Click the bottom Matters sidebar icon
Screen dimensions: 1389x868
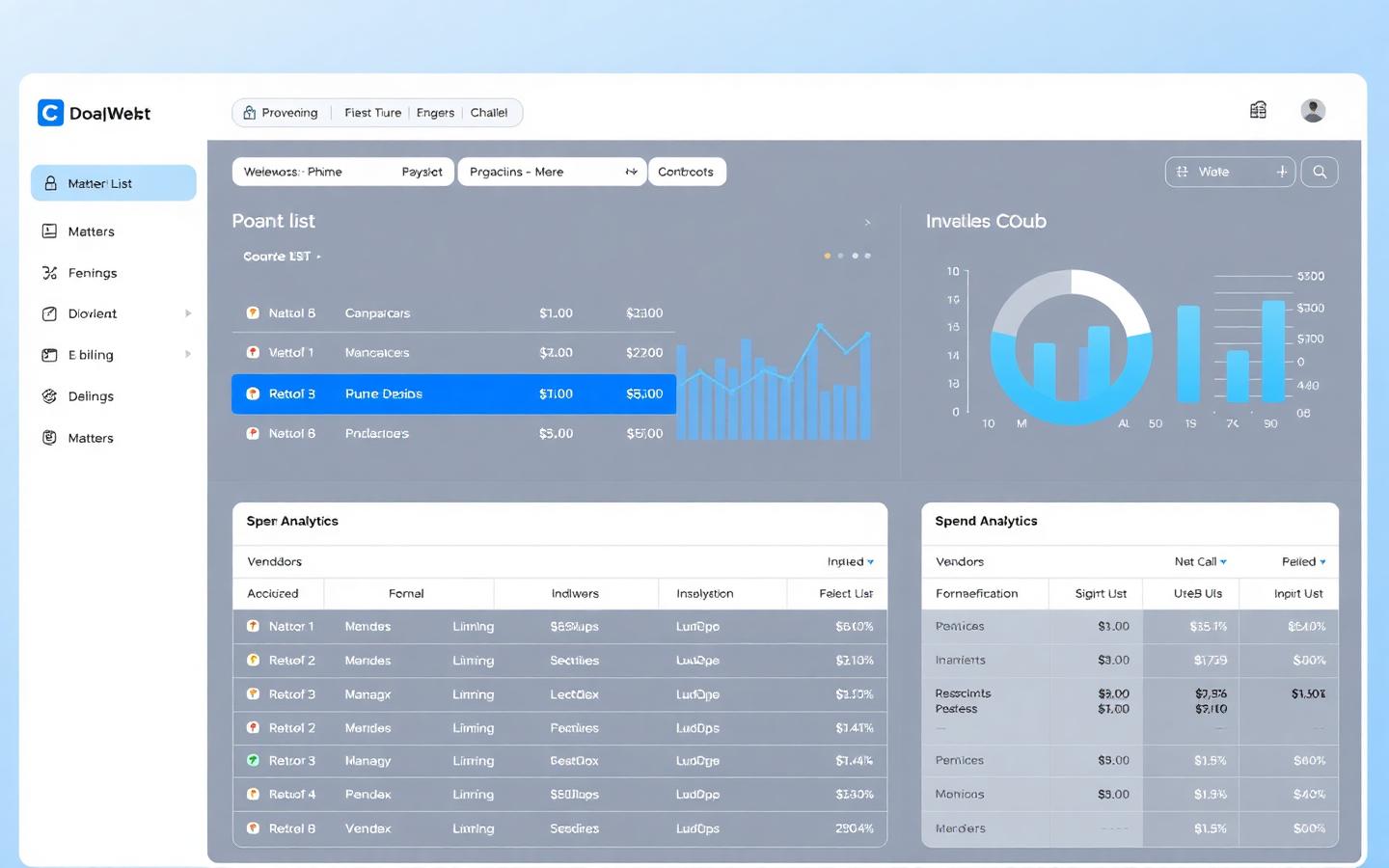49,438
